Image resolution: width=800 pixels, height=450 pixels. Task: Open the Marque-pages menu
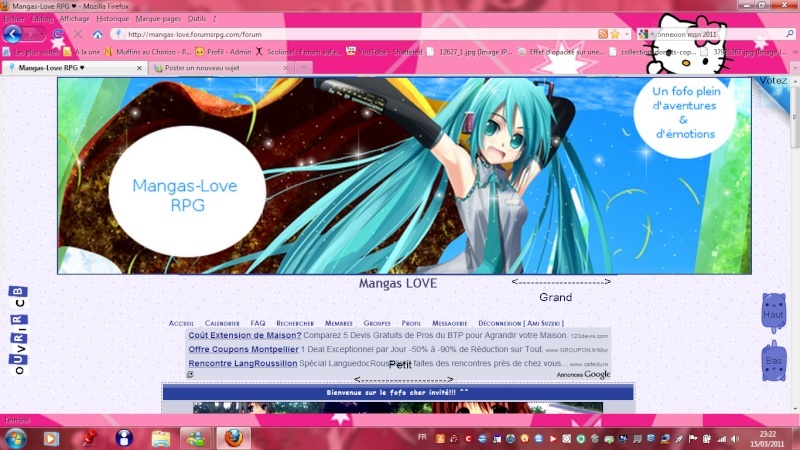click(158, 18)
